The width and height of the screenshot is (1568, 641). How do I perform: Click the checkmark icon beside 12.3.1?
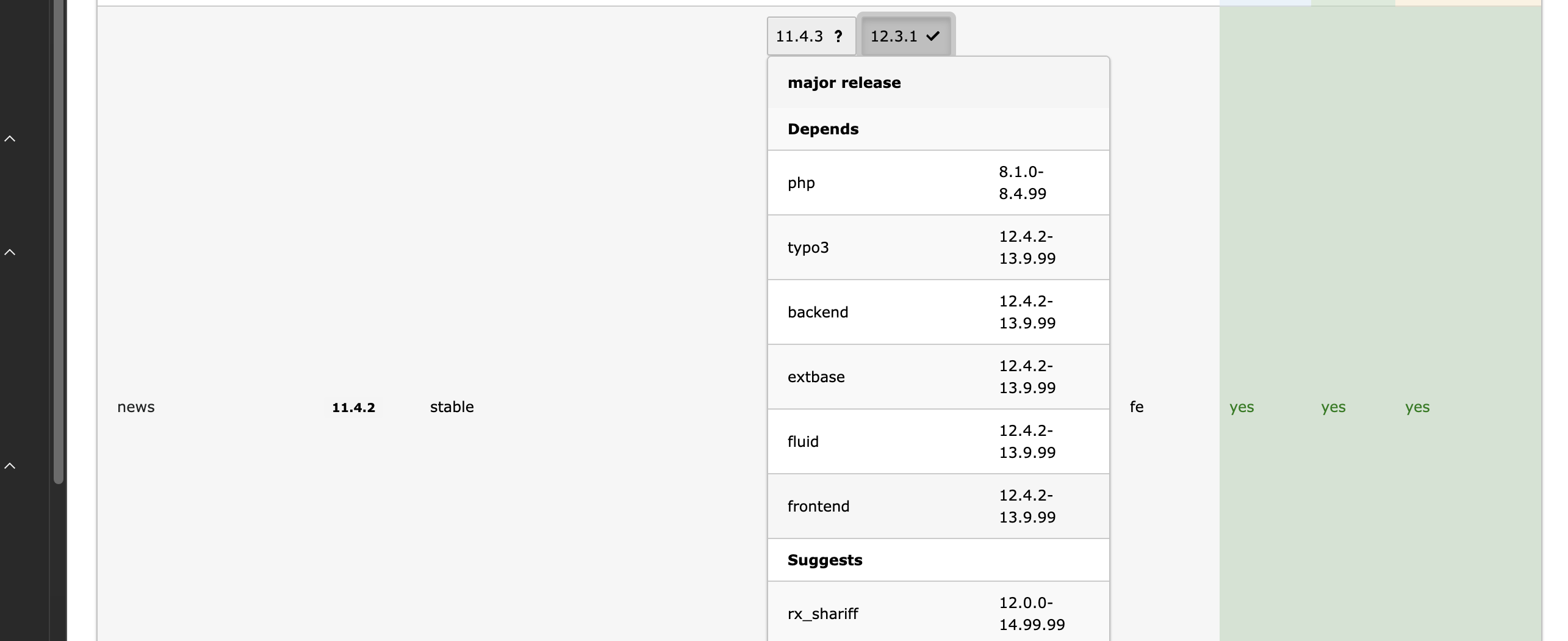[x=933, y=37]
